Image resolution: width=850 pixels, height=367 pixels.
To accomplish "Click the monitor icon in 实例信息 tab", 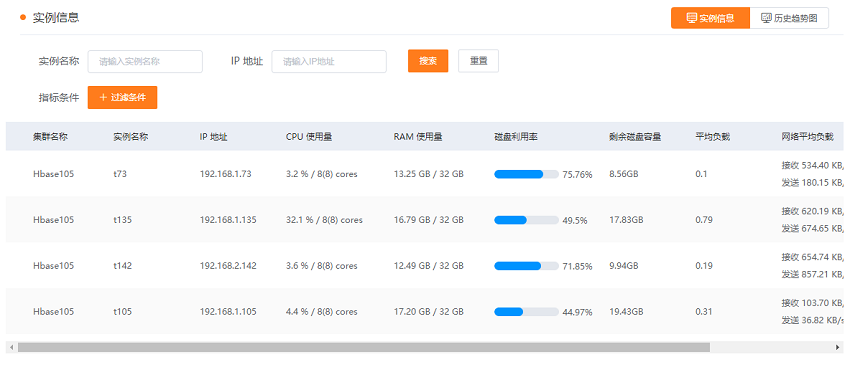I will tap(692, 18).
